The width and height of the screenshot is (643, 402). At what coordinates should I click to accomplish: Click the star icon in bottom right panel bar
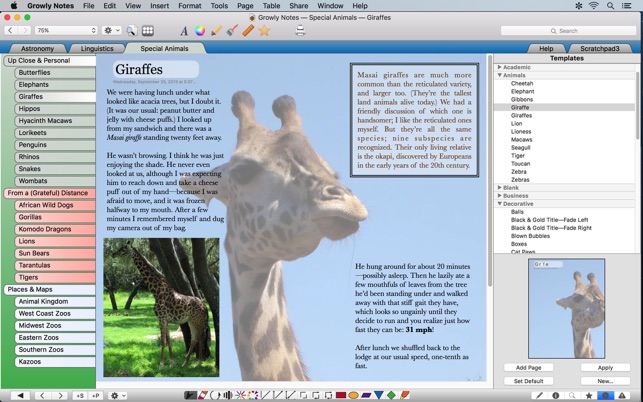[x=588, y=396]
